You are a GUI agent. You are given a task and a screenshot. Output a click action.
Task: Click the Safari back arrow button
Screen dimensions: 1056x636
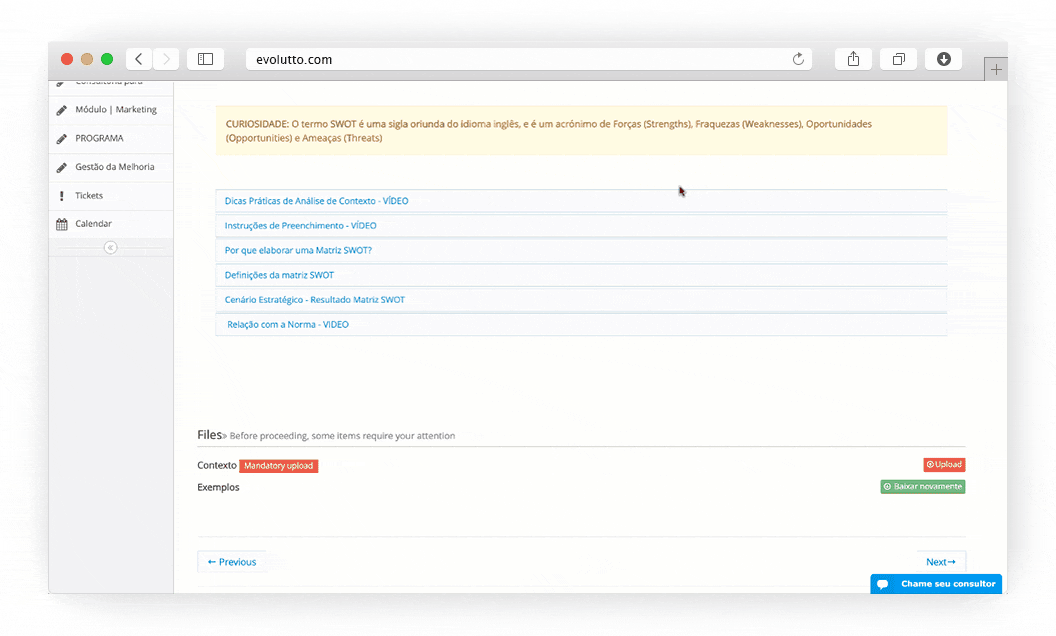139,59
